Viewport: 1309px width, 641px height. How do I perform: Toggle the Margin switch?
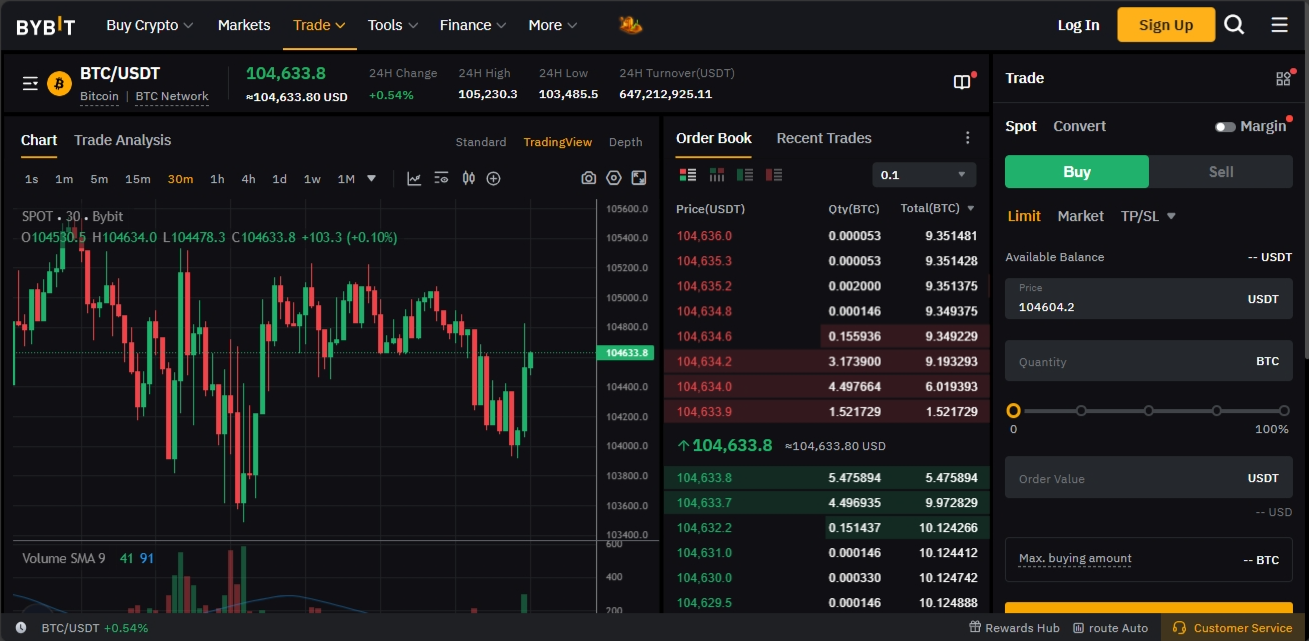[x=1224, y=127]
